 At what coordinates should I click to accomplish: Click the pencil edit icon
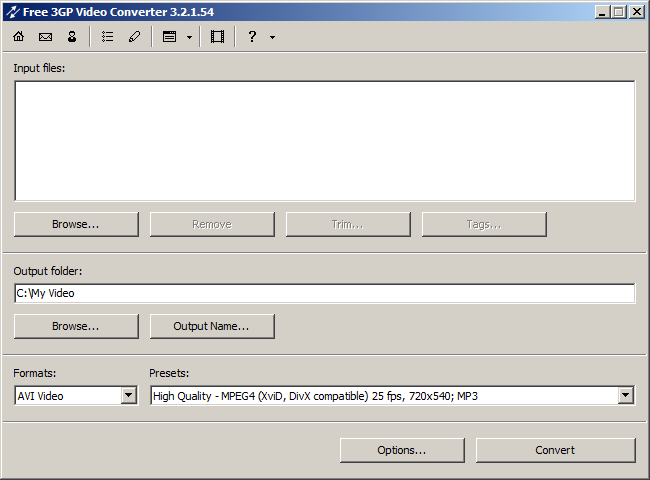134,37
